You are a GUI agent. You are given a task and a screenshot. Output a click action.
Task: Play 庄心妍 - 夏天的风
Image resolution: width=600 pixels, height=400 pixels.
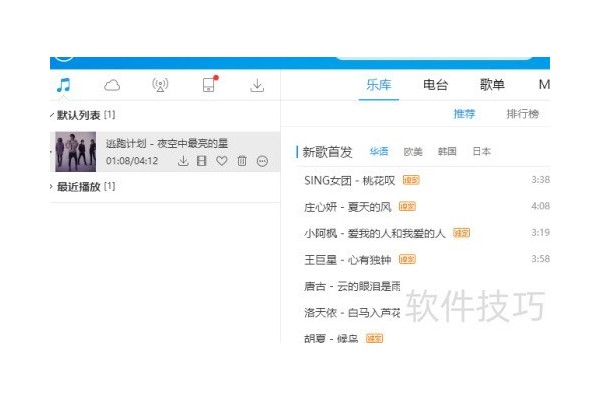pyautogui.click(x=347, y=207)
